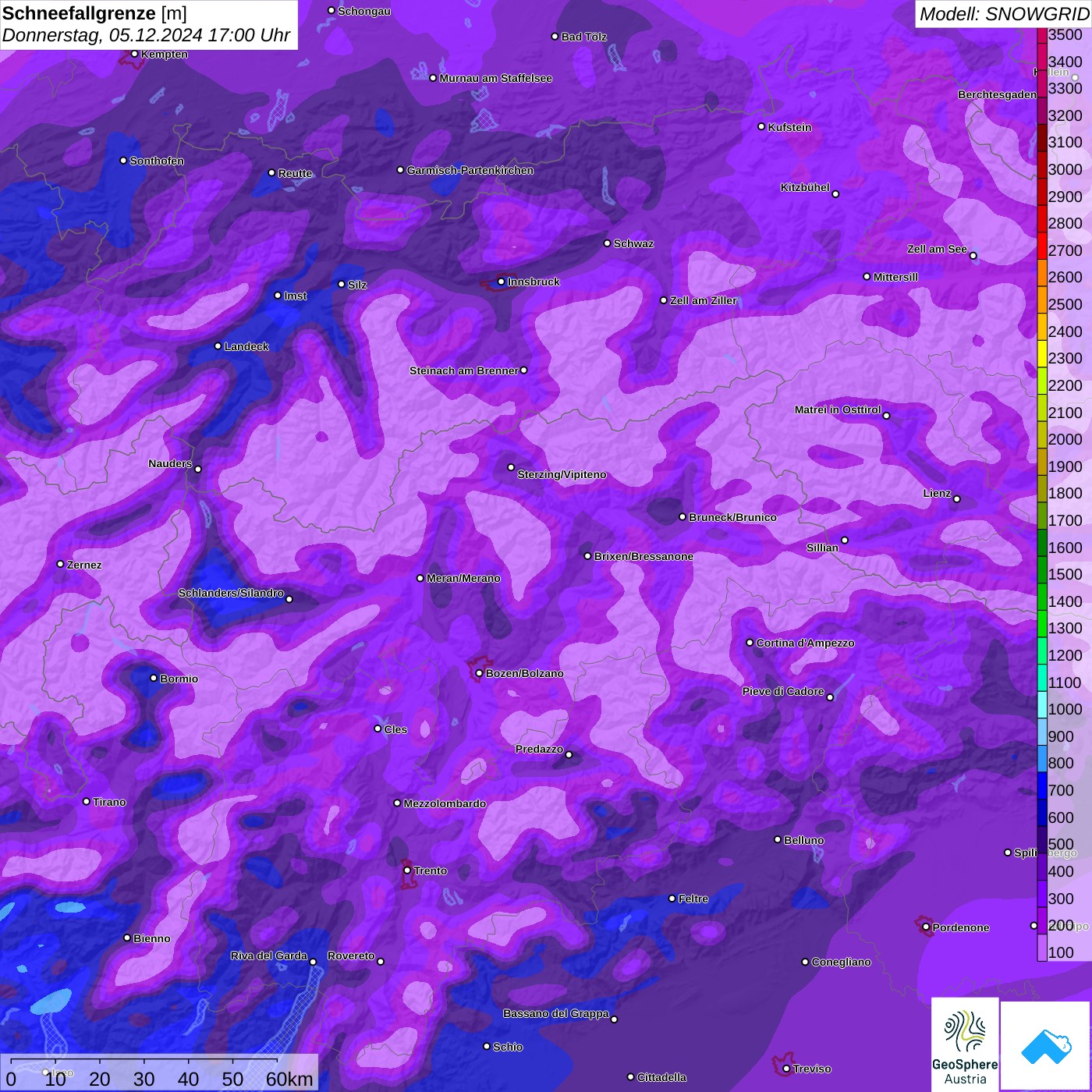
Task: Click the Riva del Garda label
Action: 268,955
